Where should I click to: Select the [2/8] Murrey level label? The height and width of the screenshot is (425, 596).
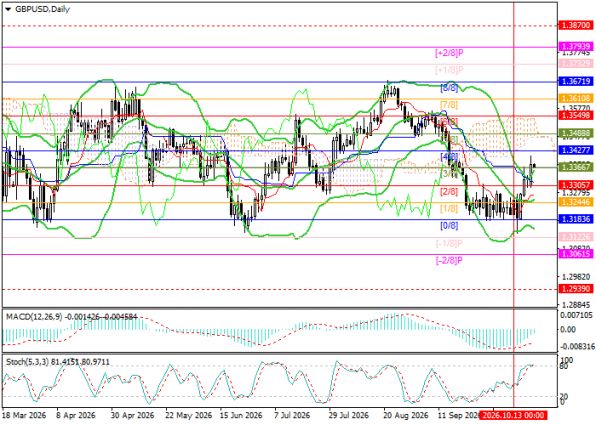pos(449,192)
